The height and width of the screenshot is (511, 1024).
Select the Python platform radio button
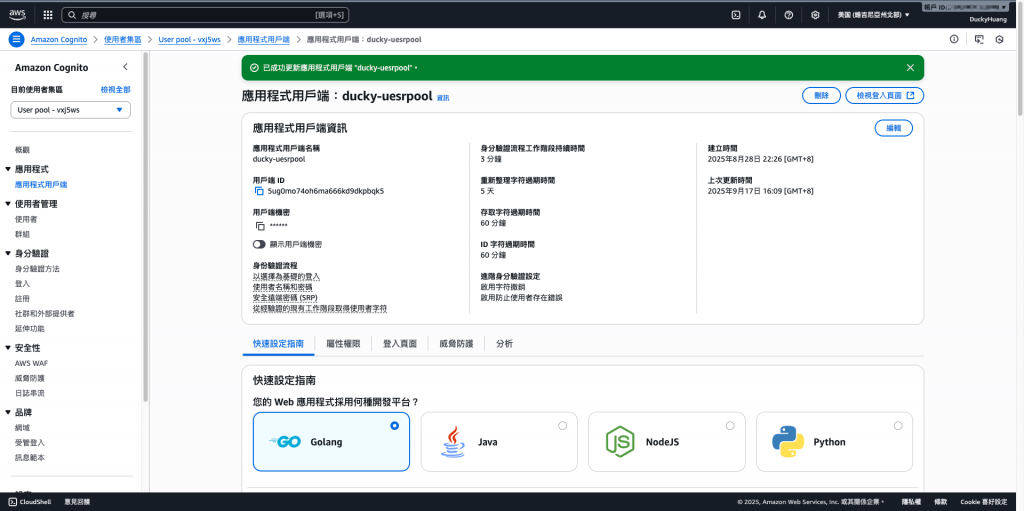[898, 425]
